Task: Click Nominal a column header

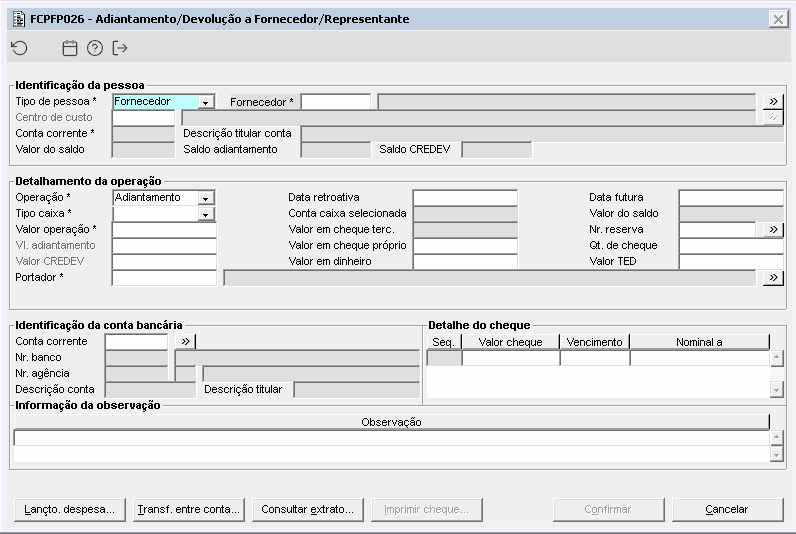Action: [700, 342]
